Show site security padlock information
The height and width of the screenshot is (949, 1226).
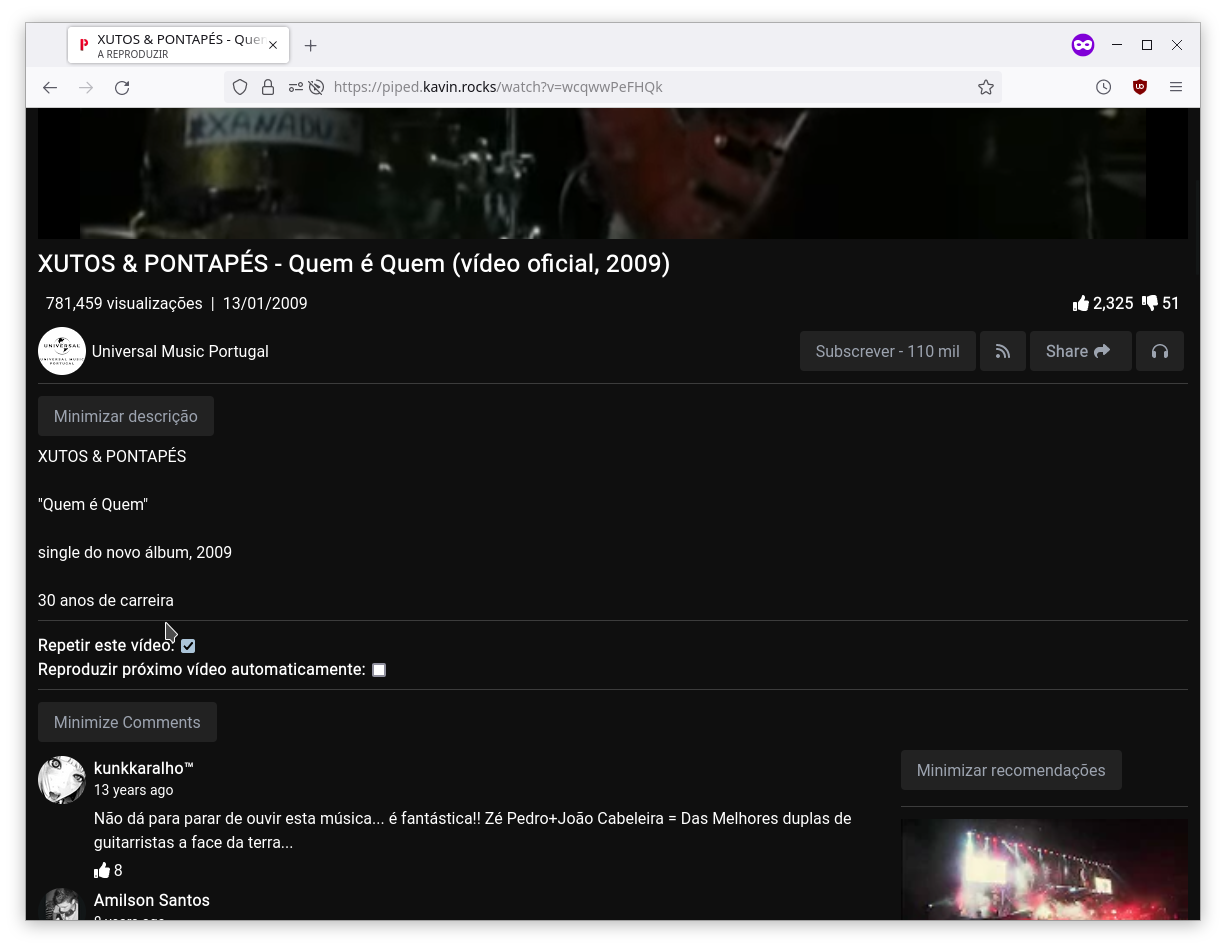268,87
